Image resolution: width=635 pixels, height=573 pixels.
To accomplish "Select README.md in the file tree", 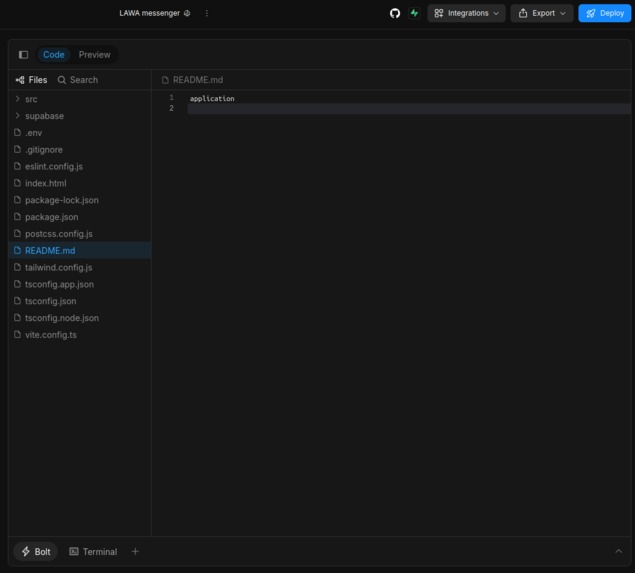I will [80, 251].
